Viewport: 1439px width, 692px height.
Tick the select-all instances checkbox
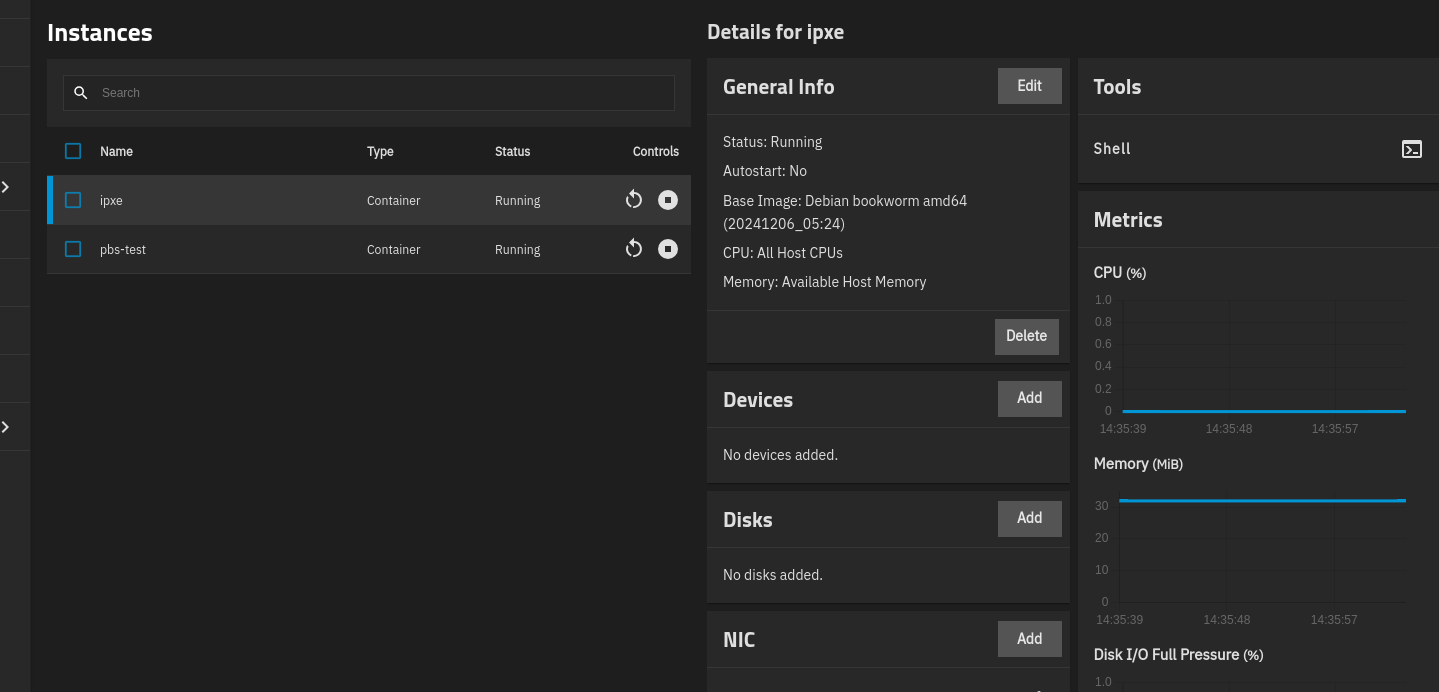(x=73, y=151)
